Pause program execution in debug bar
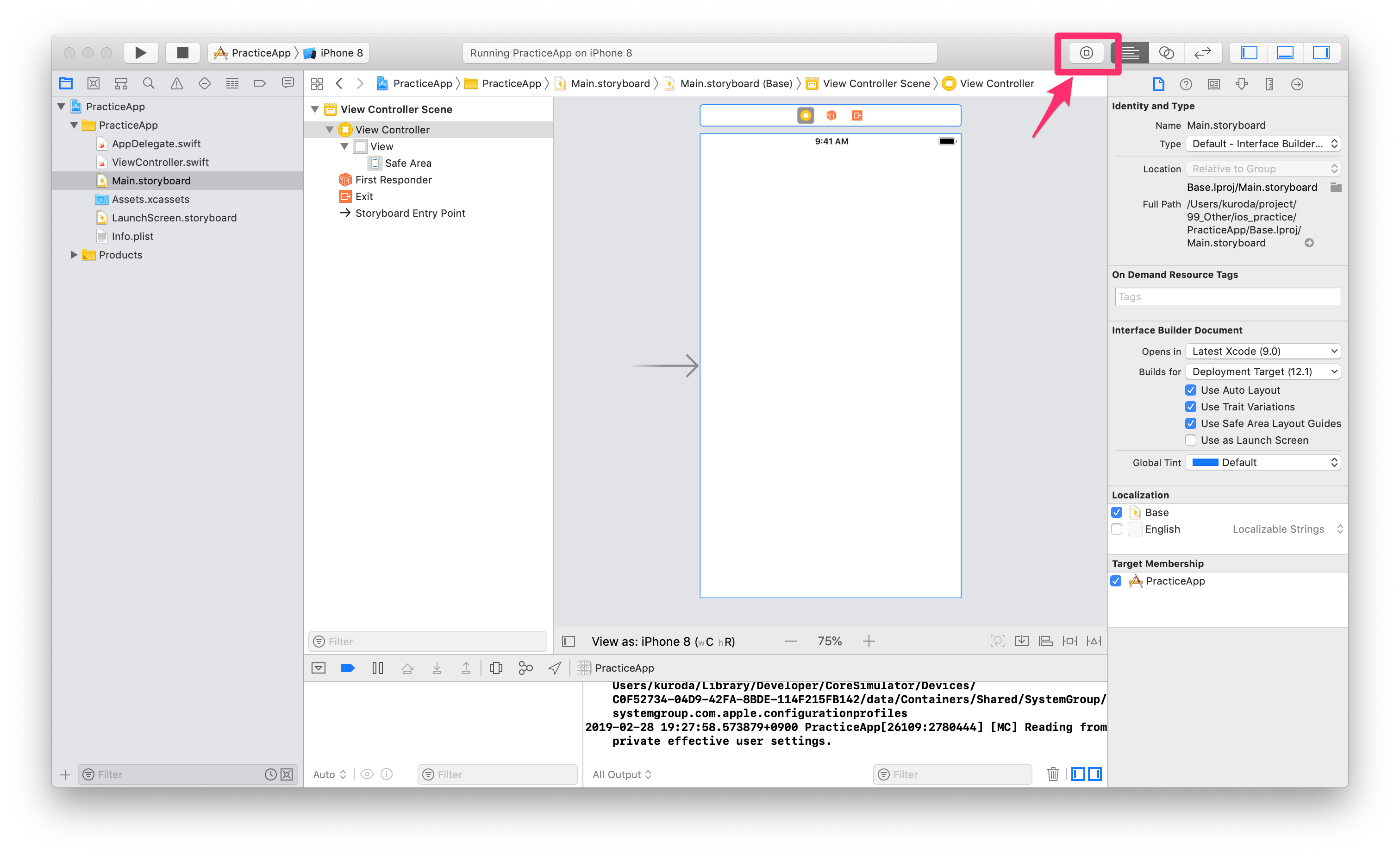Screen dimensions: 1400x856 [x=377, y=668]
